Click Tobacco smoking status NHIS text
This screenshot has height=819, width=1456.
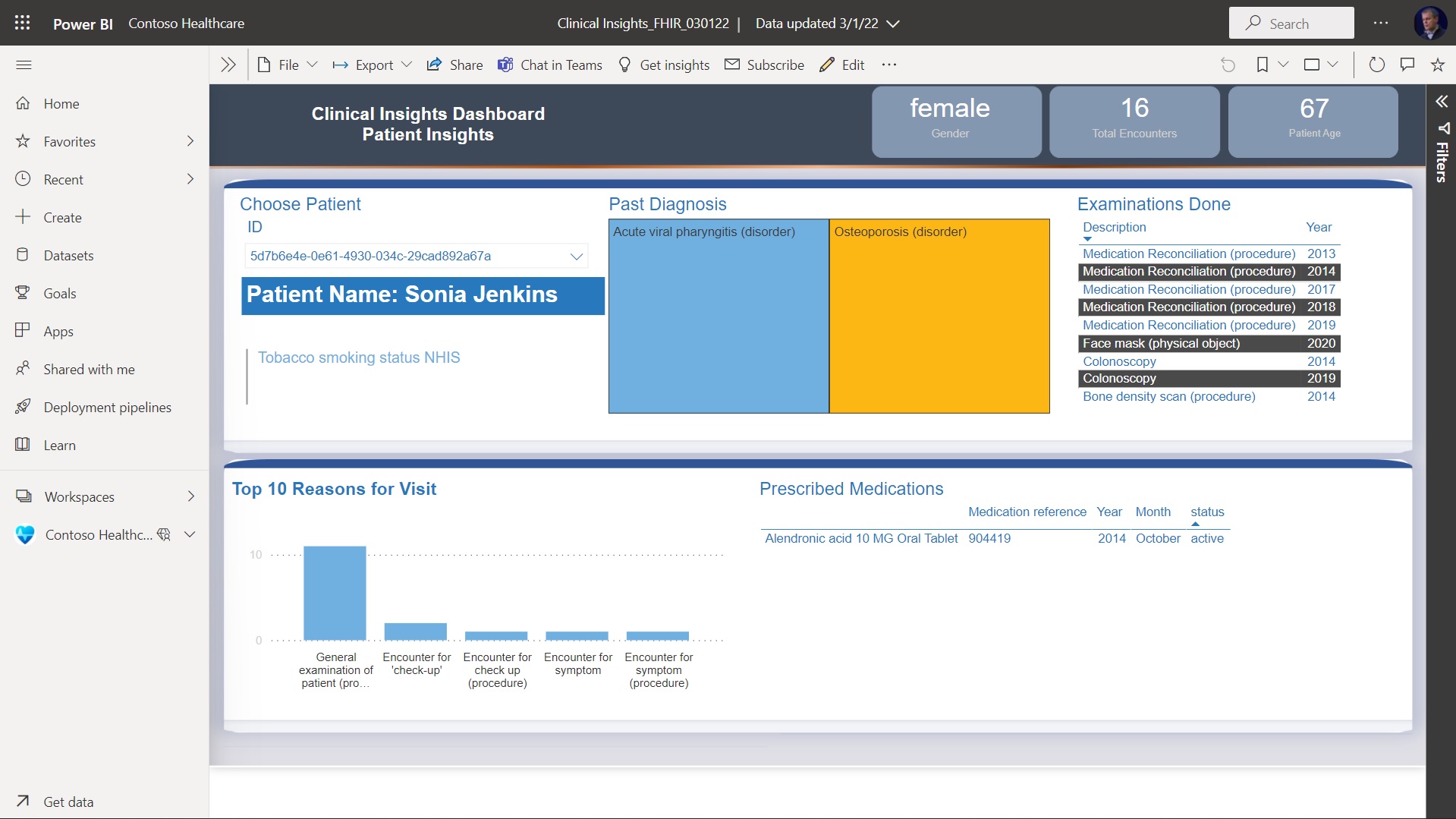click(x=359, y=358)
